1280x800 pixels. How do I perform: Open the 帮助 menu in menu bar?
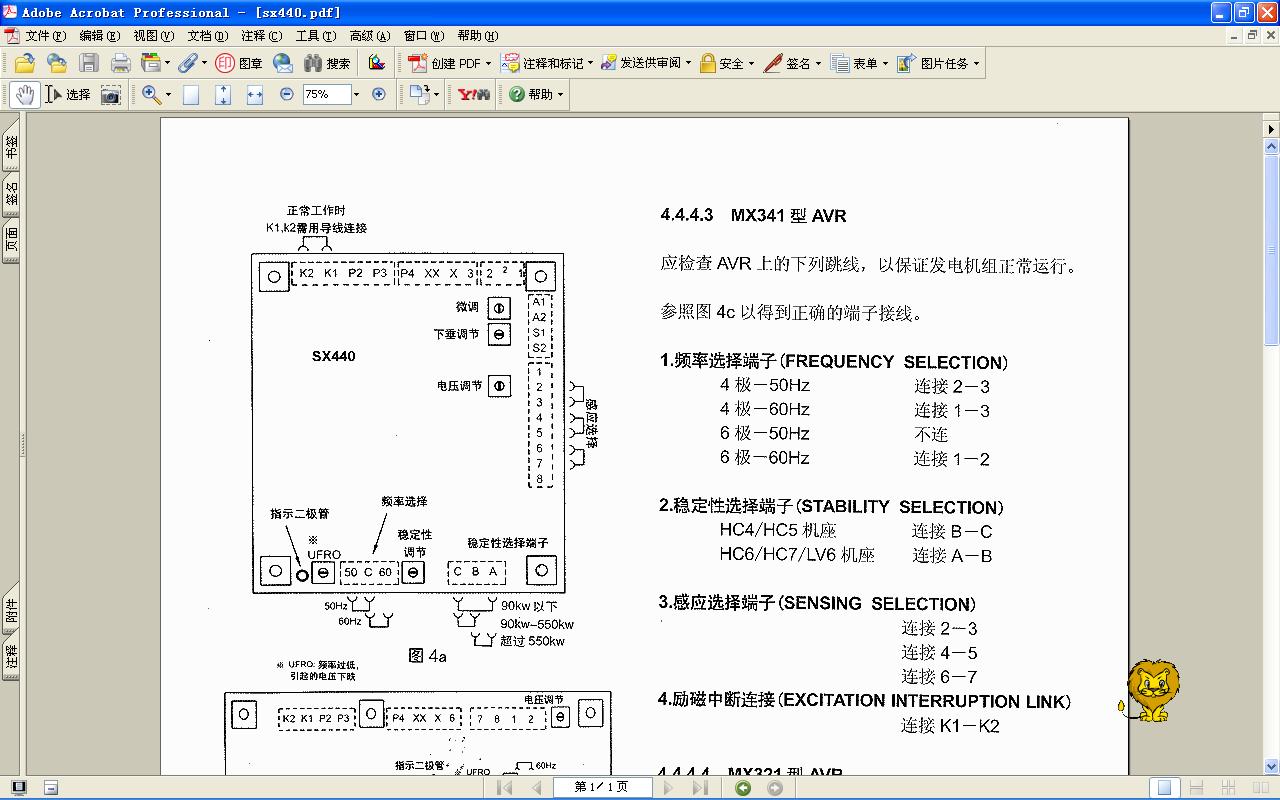pyautogui.click(x=477, y=35)
